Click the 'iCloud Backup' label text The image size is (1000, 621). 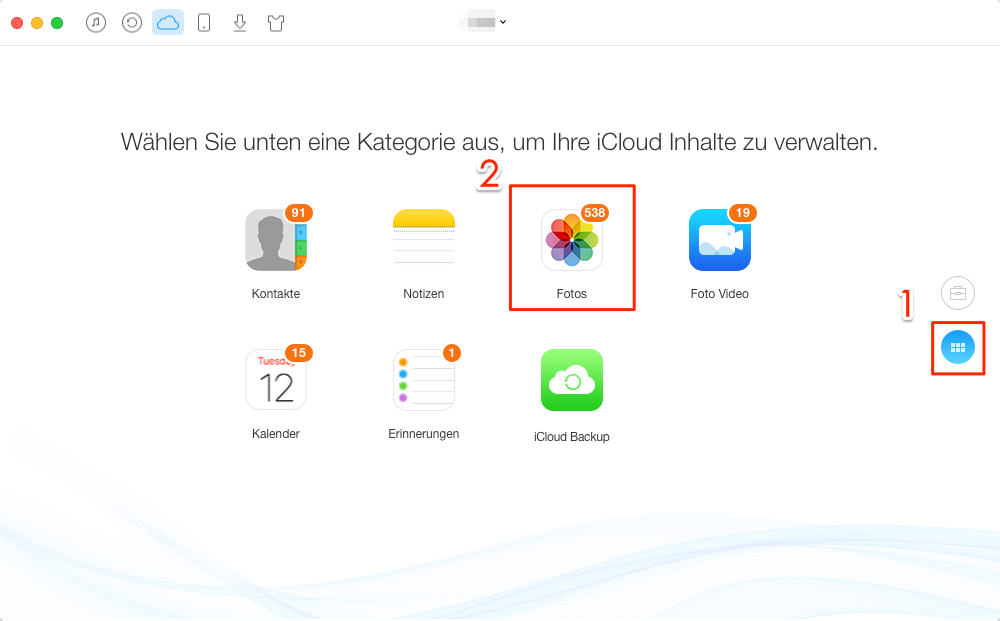click(571, 437)
